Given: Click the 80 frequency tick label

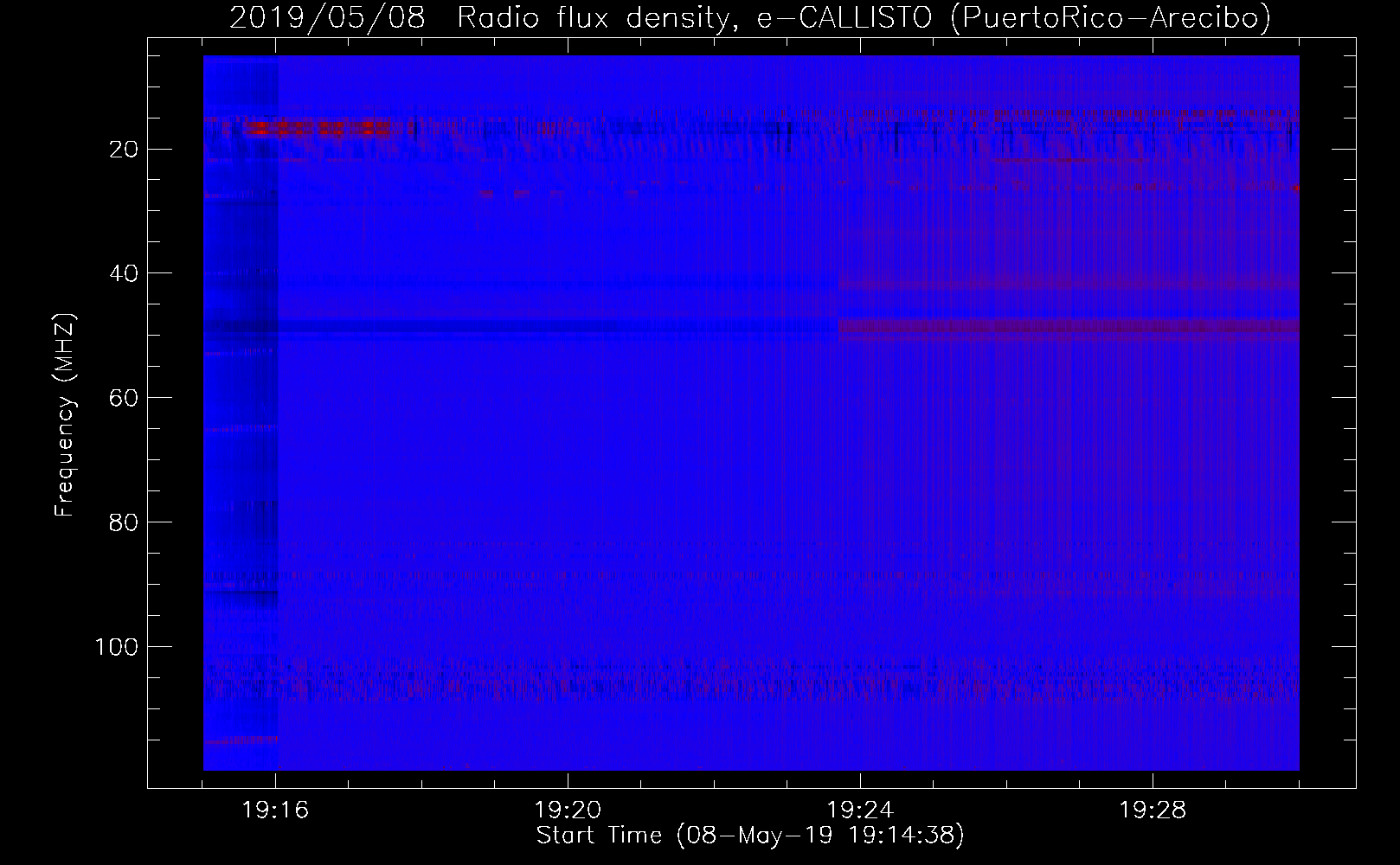Looking at the screenshot, I should tap(124, 523).
